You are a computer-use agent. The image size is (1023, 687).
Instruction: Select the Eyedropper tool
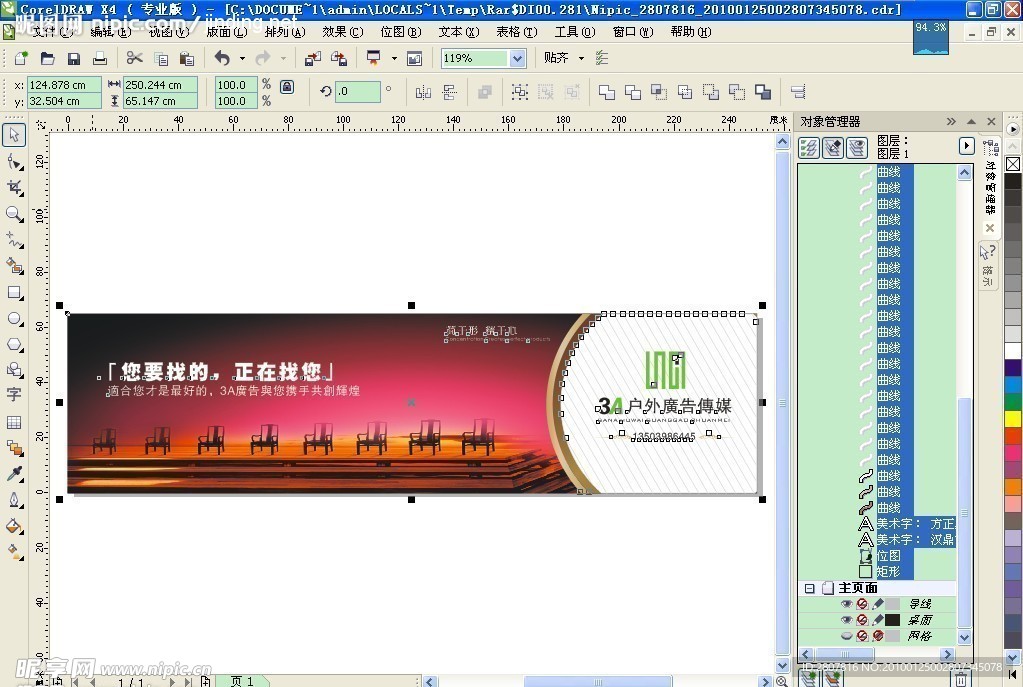14,474
